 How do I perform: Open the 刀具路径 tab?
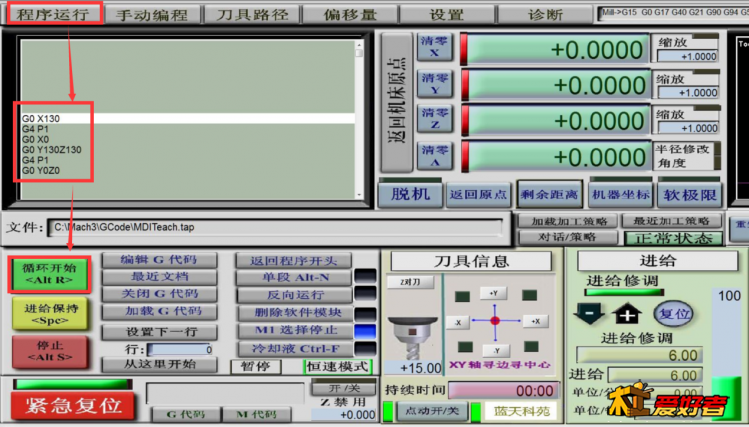[252, 14]
